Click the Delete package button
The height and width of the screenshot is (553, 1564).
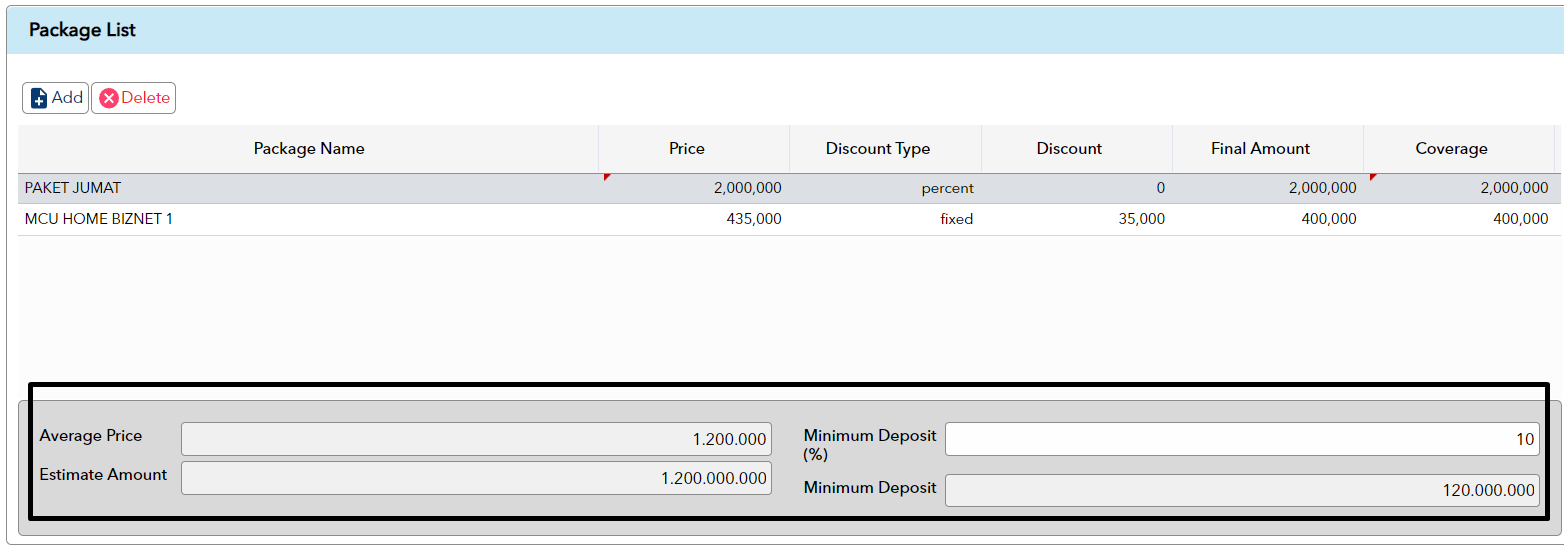coord(134,98)
